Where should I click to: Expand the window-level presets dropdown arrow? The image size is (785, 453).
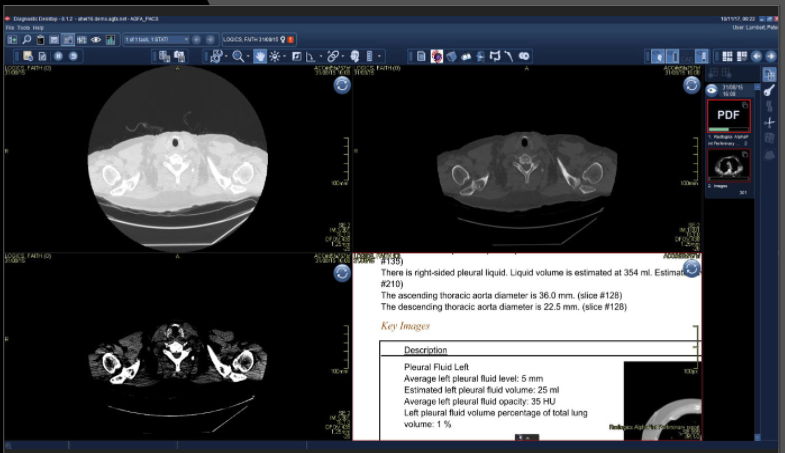287,56
